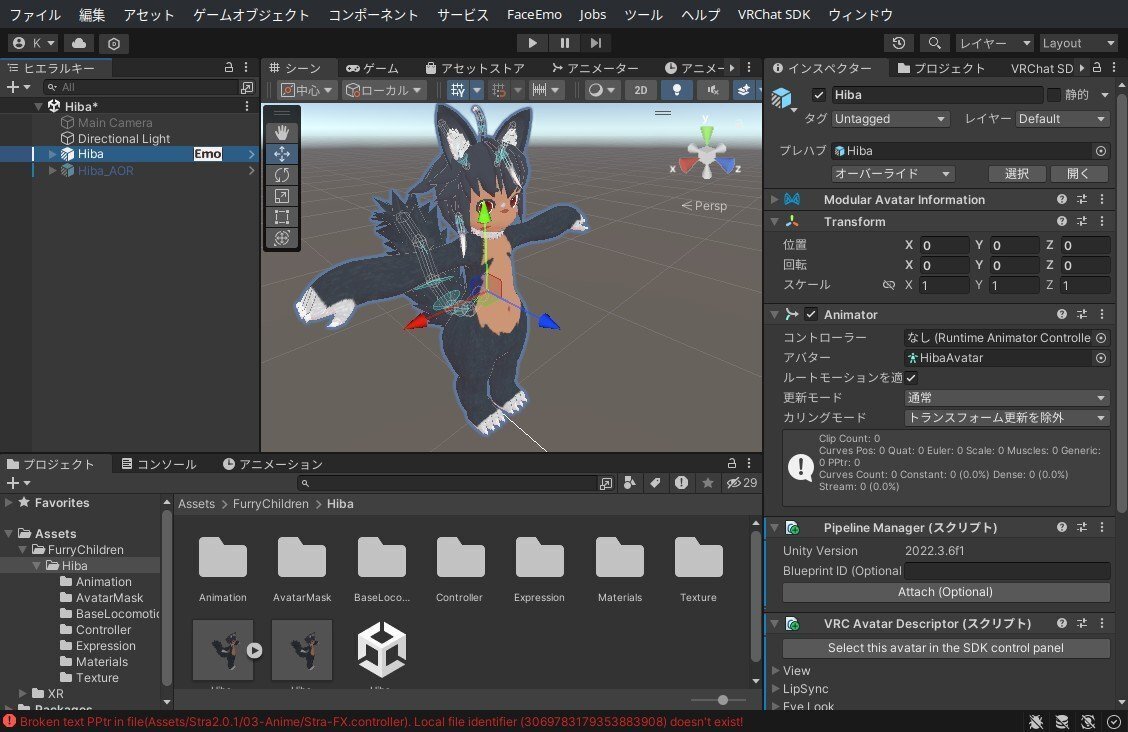This screenshot has height=732, width=1128.
Task: Switch to the Asset Store tab
Action: point(475,68)
